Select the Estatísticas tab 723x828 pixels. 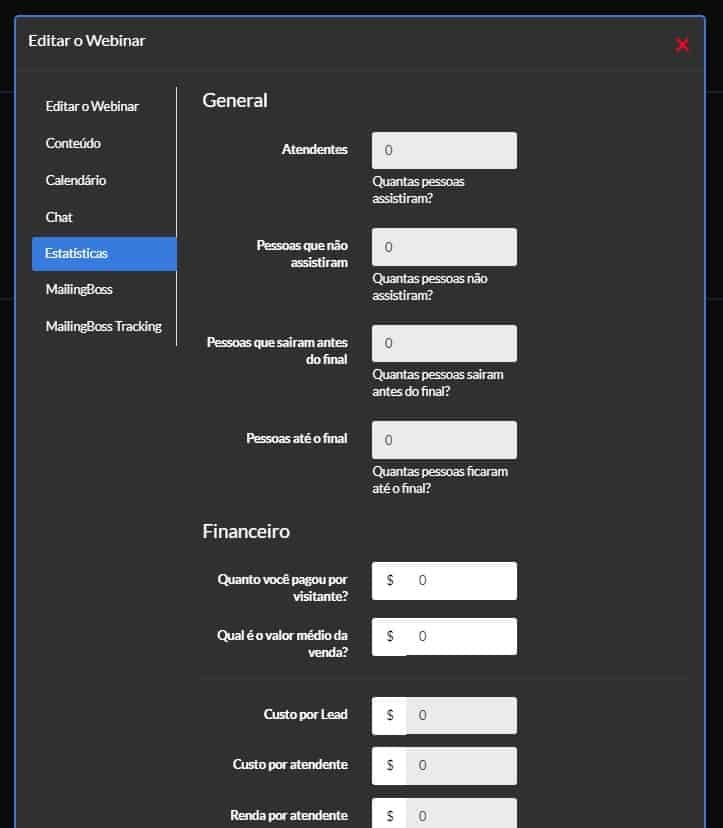point(104,253)
